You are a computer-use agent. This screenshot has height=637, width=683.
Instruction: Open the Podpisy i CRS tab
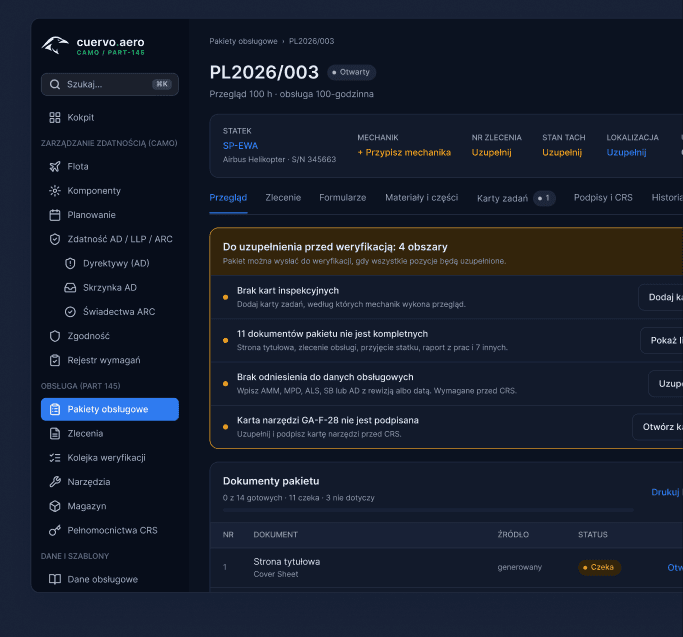(x=603, y=198)
